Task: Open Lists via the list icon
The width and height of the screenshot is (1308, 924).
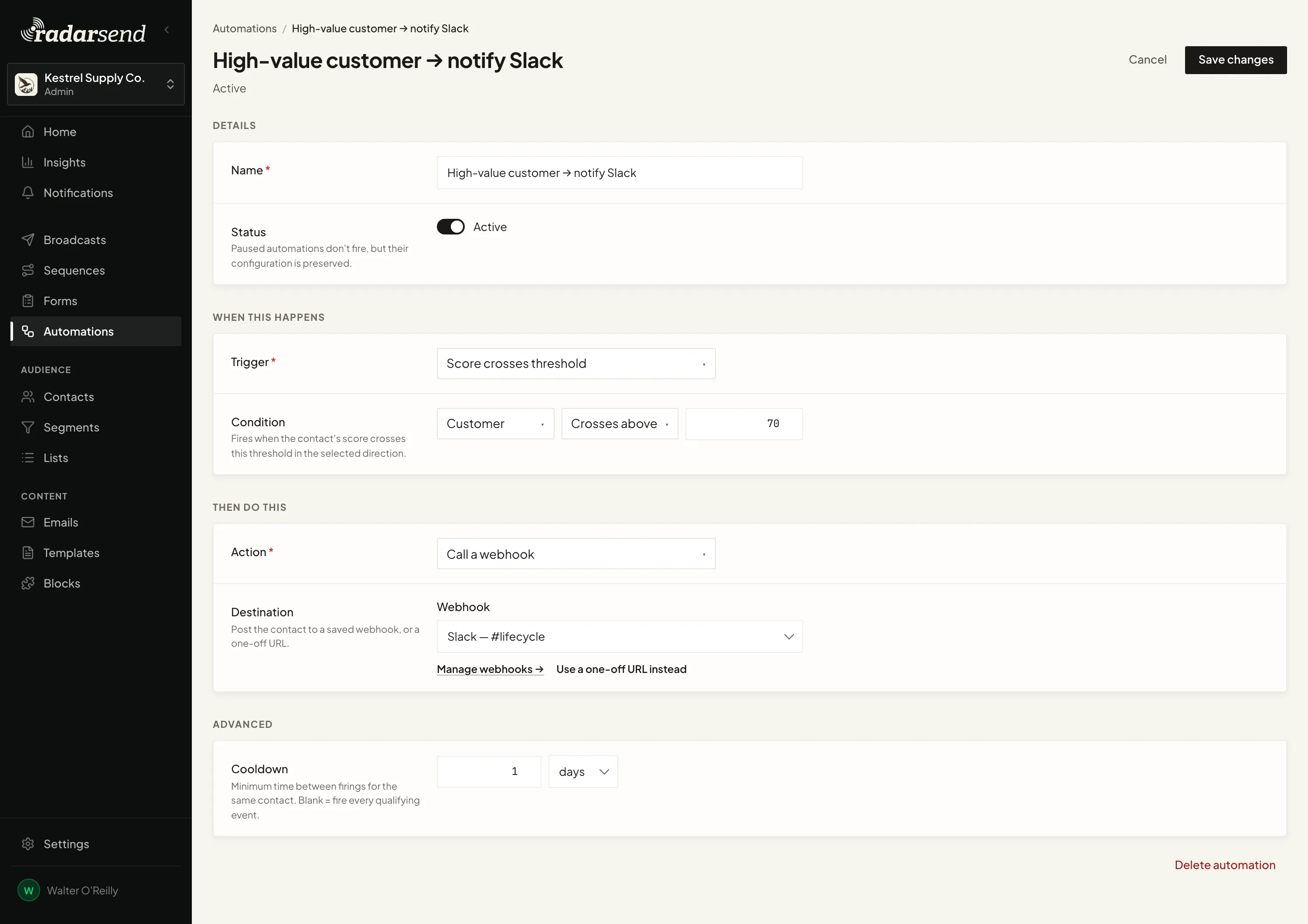Action: coord(28,458)
